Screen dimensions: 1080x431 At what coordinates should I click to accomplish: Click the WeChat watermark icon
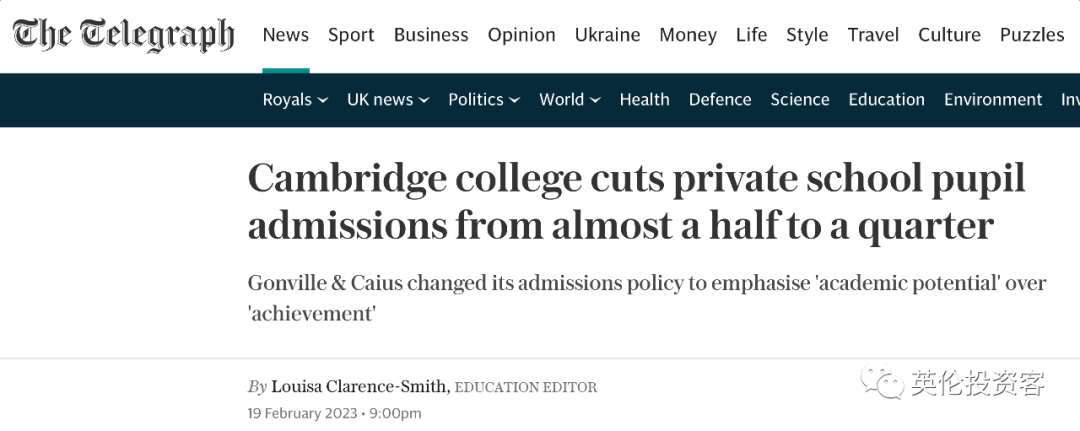[x=882, y=381]
